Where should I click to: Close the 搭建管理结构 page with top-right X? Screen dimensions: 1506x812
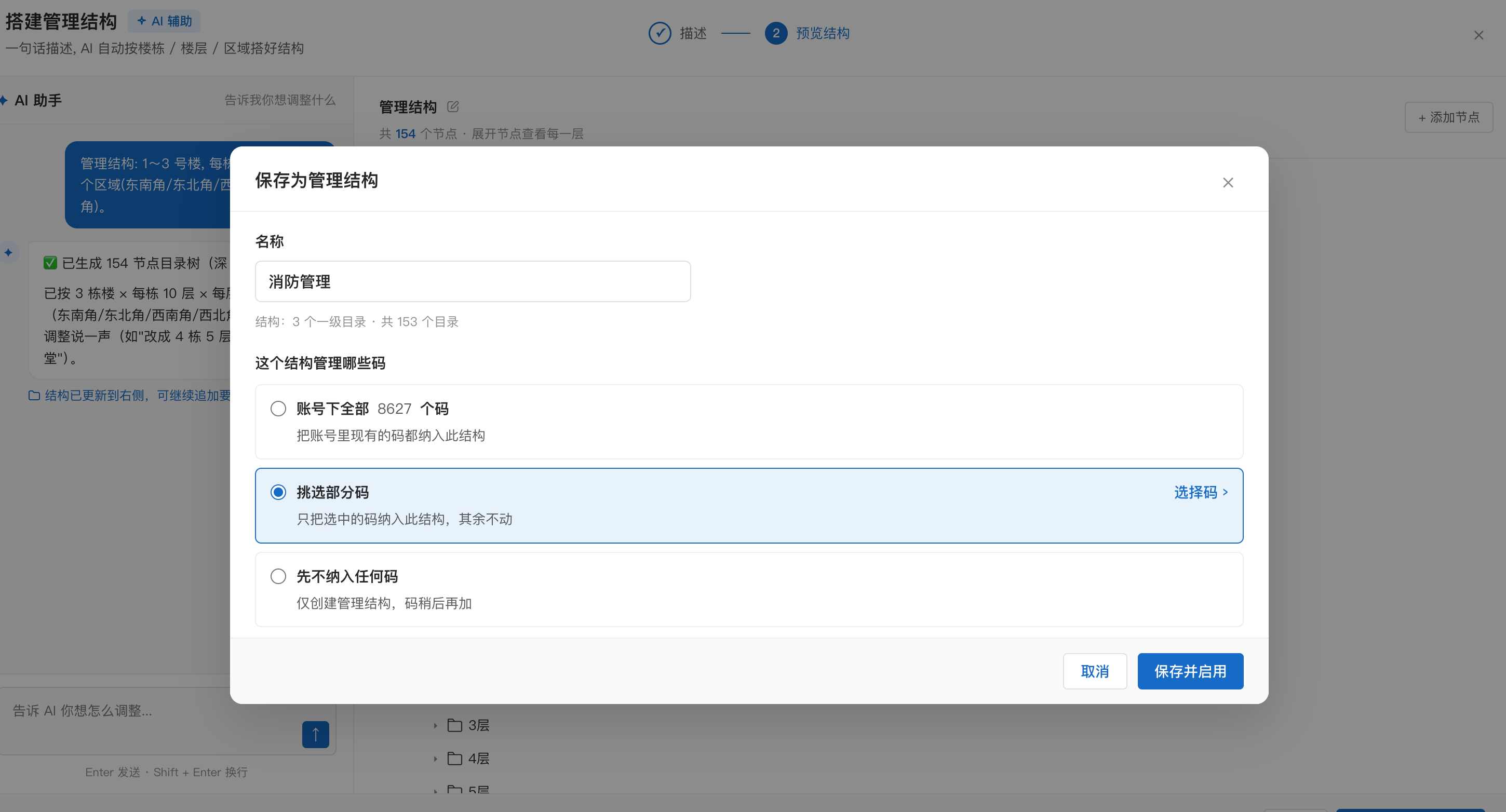1478,36
